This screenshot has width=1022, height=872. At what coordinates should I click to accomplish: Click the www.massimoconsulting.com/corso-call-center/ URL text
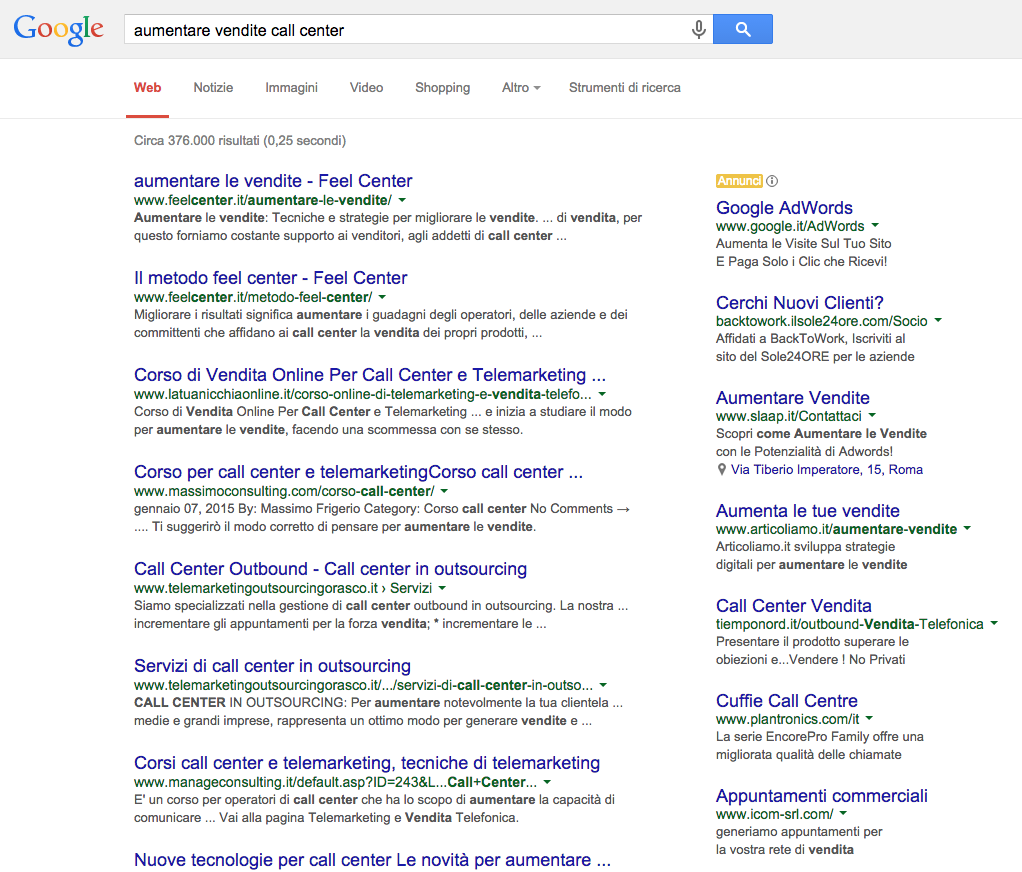(284, 491)
